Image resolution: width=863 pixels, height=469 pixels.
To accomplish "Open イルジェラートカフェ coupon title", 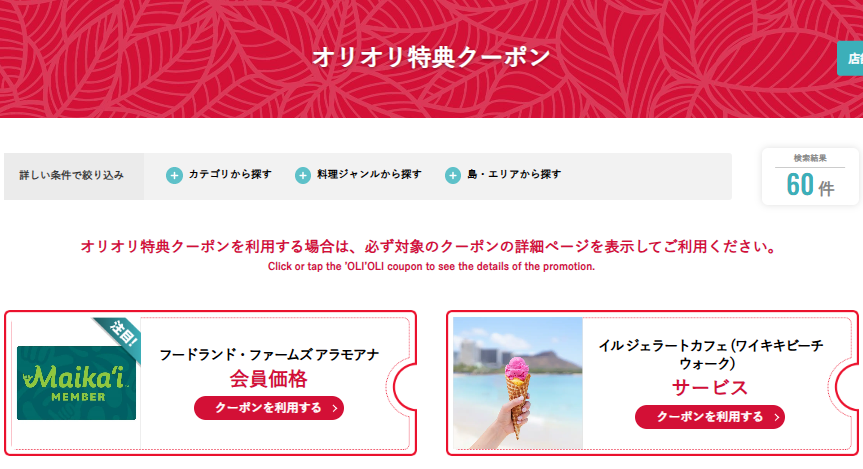I will (x=710, y=354).
